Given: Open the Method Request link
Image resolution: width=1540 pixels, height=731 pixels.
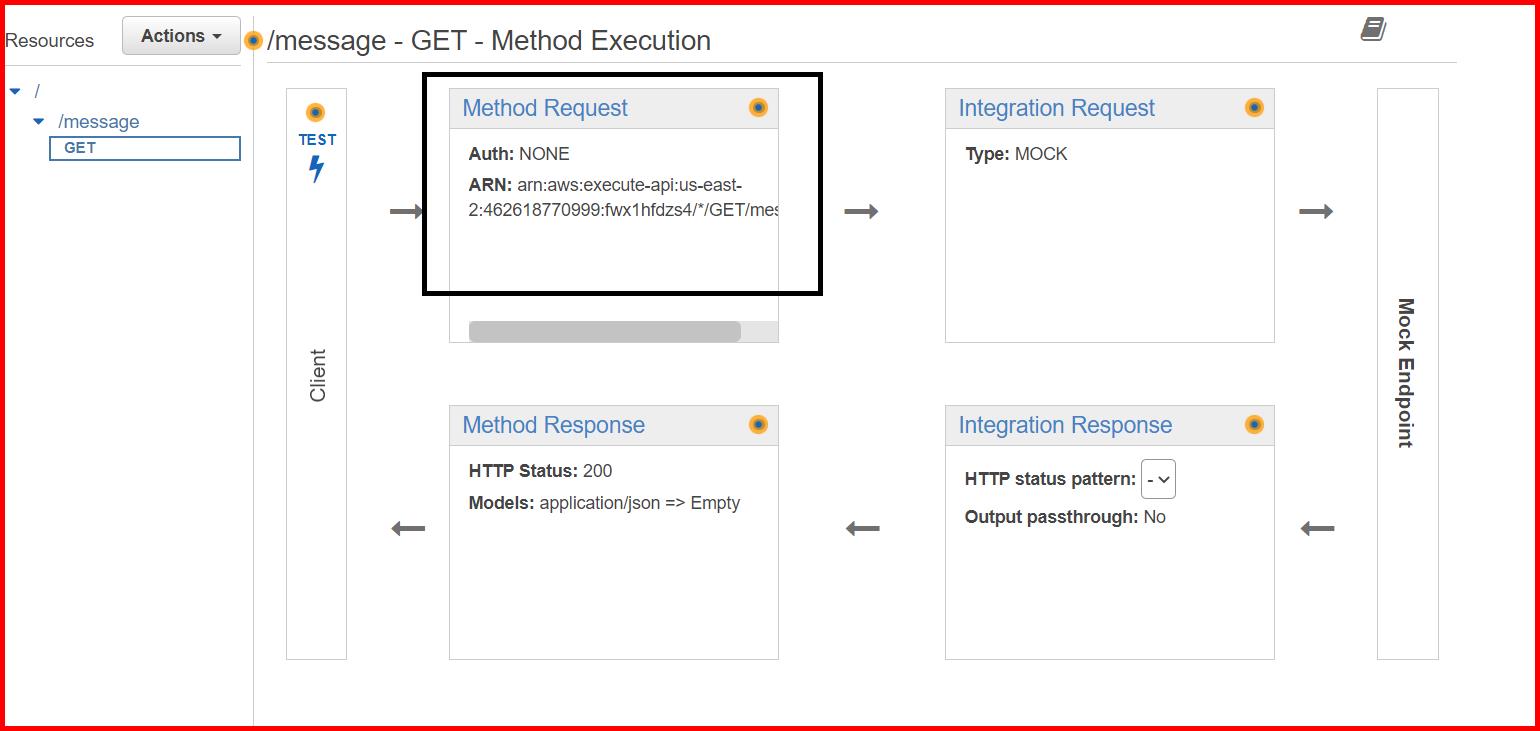Looking at the screenshot, I should pos(545,108).
